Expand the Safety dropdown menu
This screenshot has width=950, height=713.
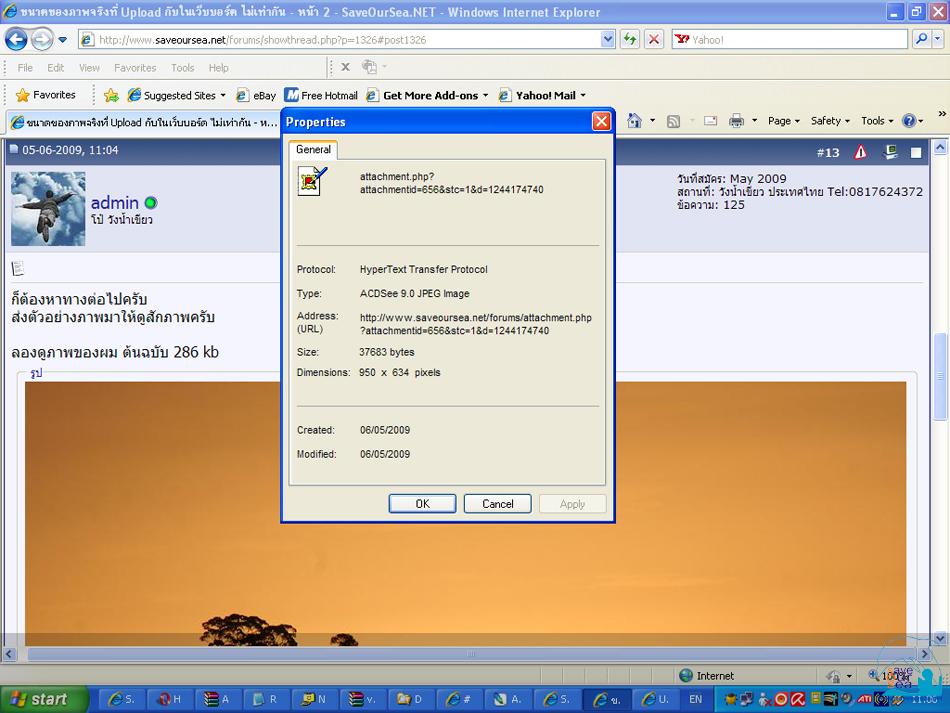830,121
